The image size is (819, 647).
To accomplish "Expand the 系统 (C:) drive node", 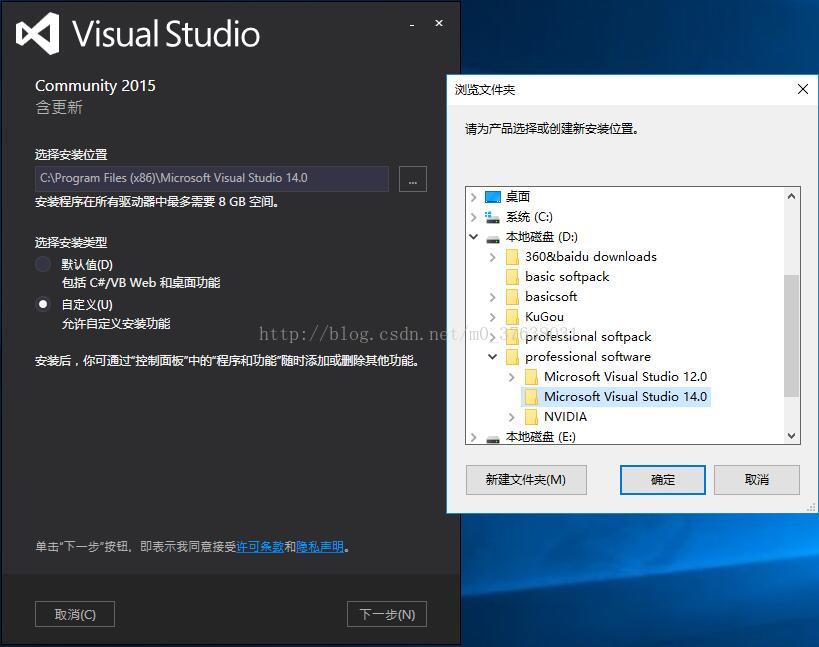I will (473, 217).
